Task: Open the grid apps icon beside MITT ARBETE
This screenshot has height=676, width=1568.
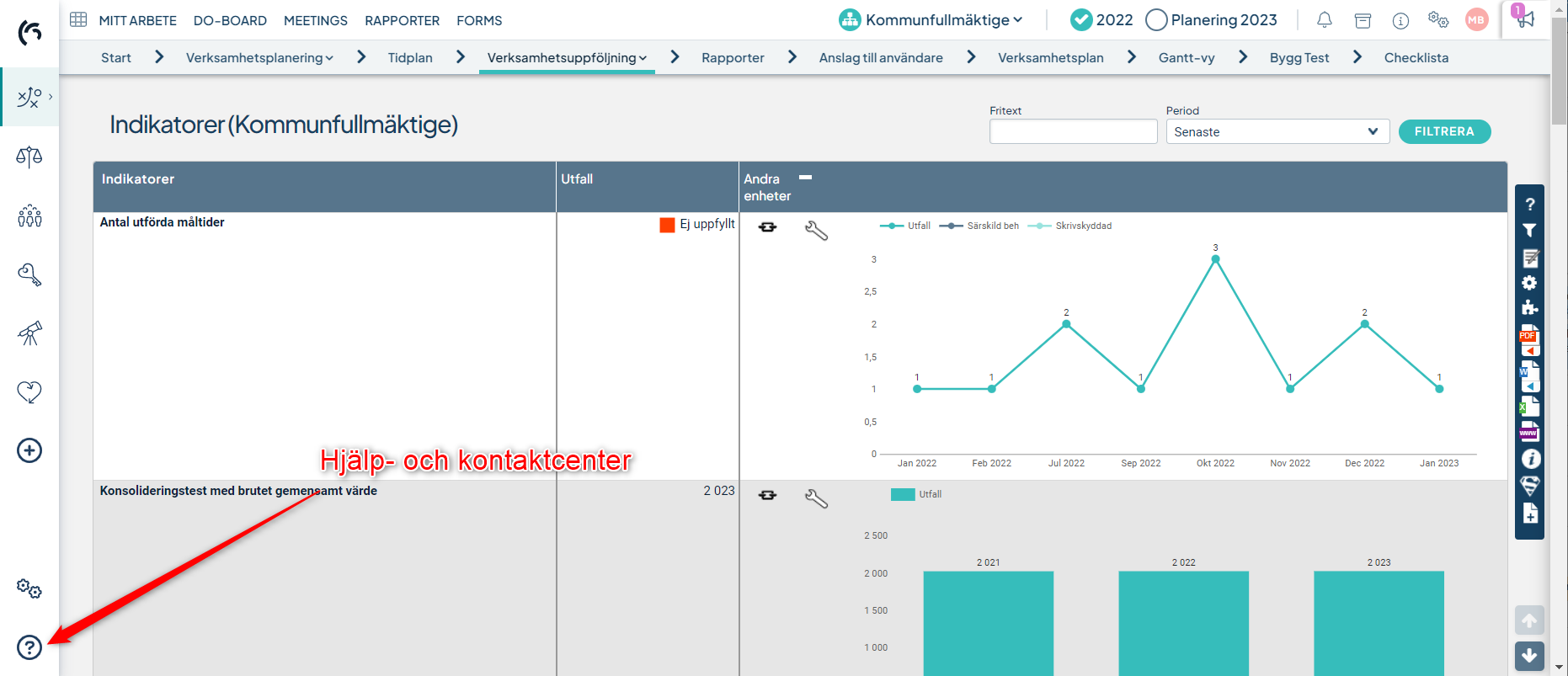Action: click(78, 19)
